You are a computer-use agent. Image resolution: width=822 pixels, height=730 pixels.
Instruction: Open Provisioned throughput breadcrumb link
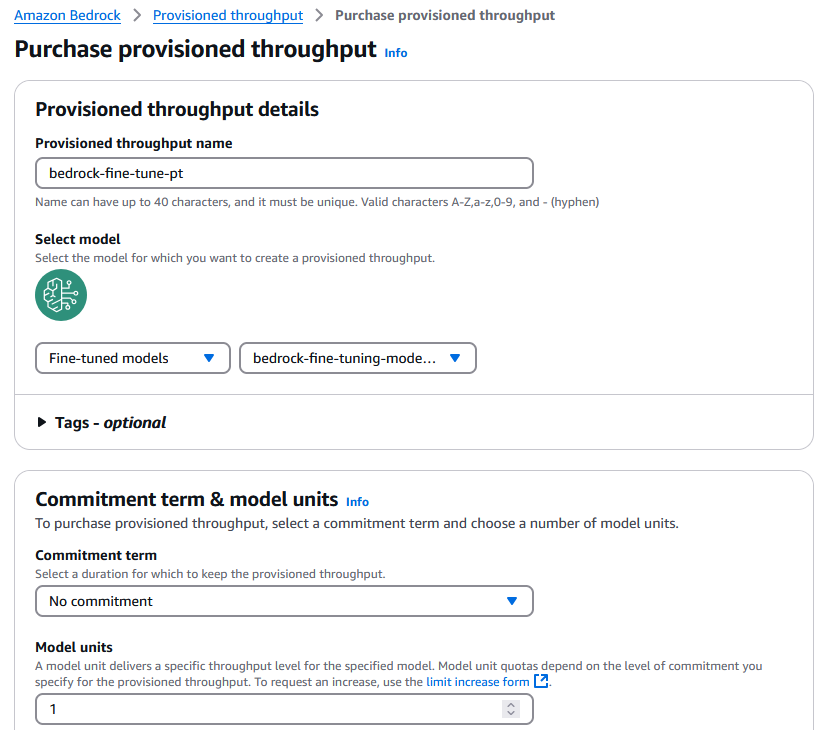228,15
